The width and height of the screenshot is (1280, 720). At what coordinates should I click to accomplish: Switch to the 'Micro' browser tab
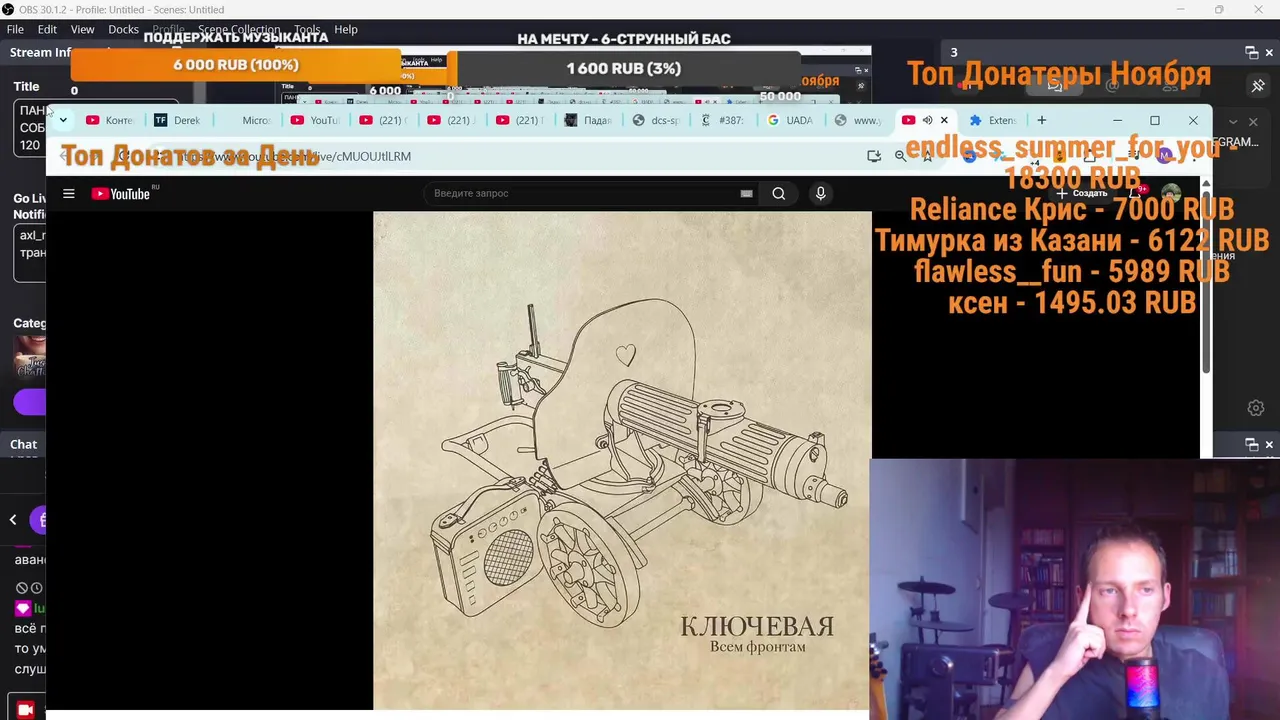tap(246, 120)
